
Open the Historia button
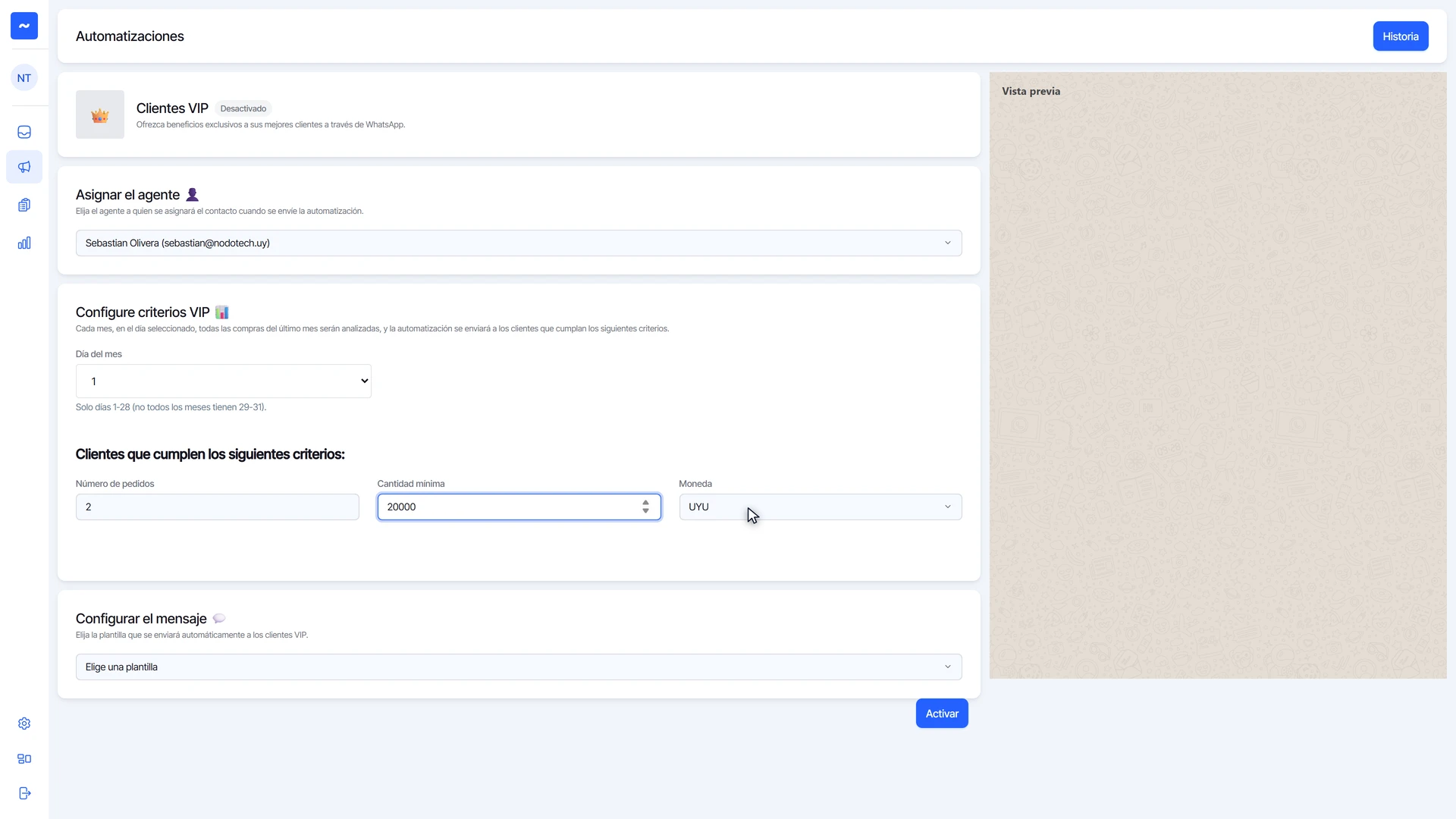[x=1400, y=36]
